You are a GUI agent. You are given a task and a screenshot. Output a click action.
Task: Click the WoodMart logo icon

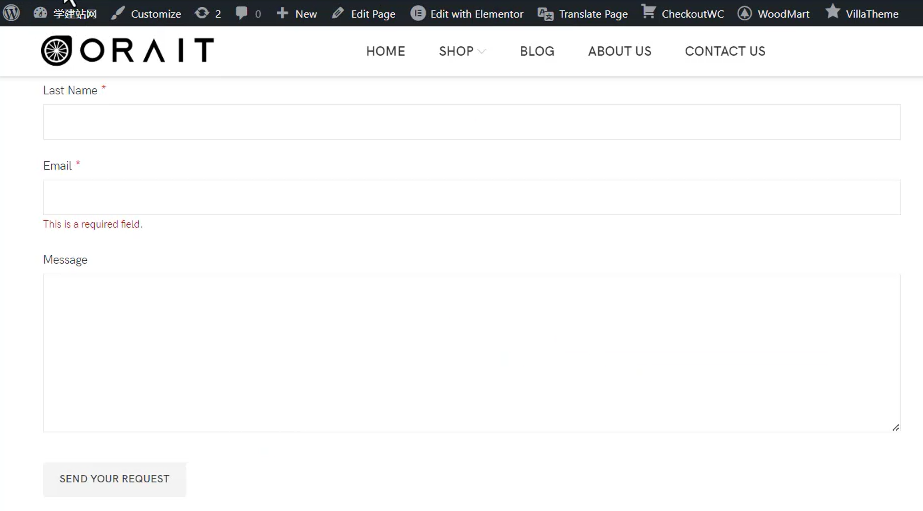click(x=745, y=13)
